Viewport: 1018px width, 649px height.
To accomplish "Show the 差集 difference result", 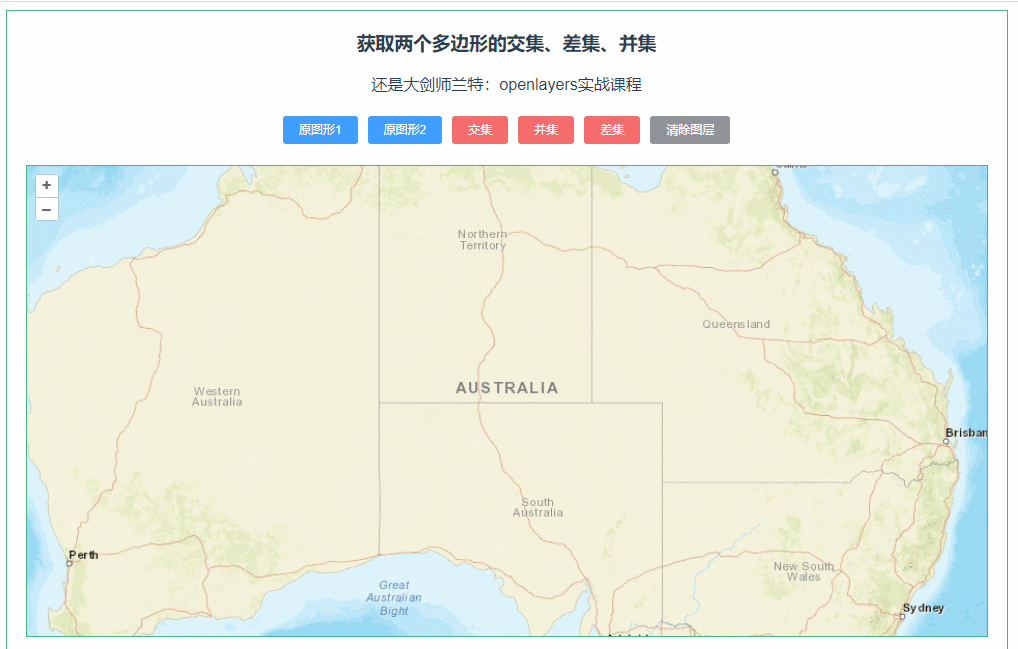I will pos(612,130).
